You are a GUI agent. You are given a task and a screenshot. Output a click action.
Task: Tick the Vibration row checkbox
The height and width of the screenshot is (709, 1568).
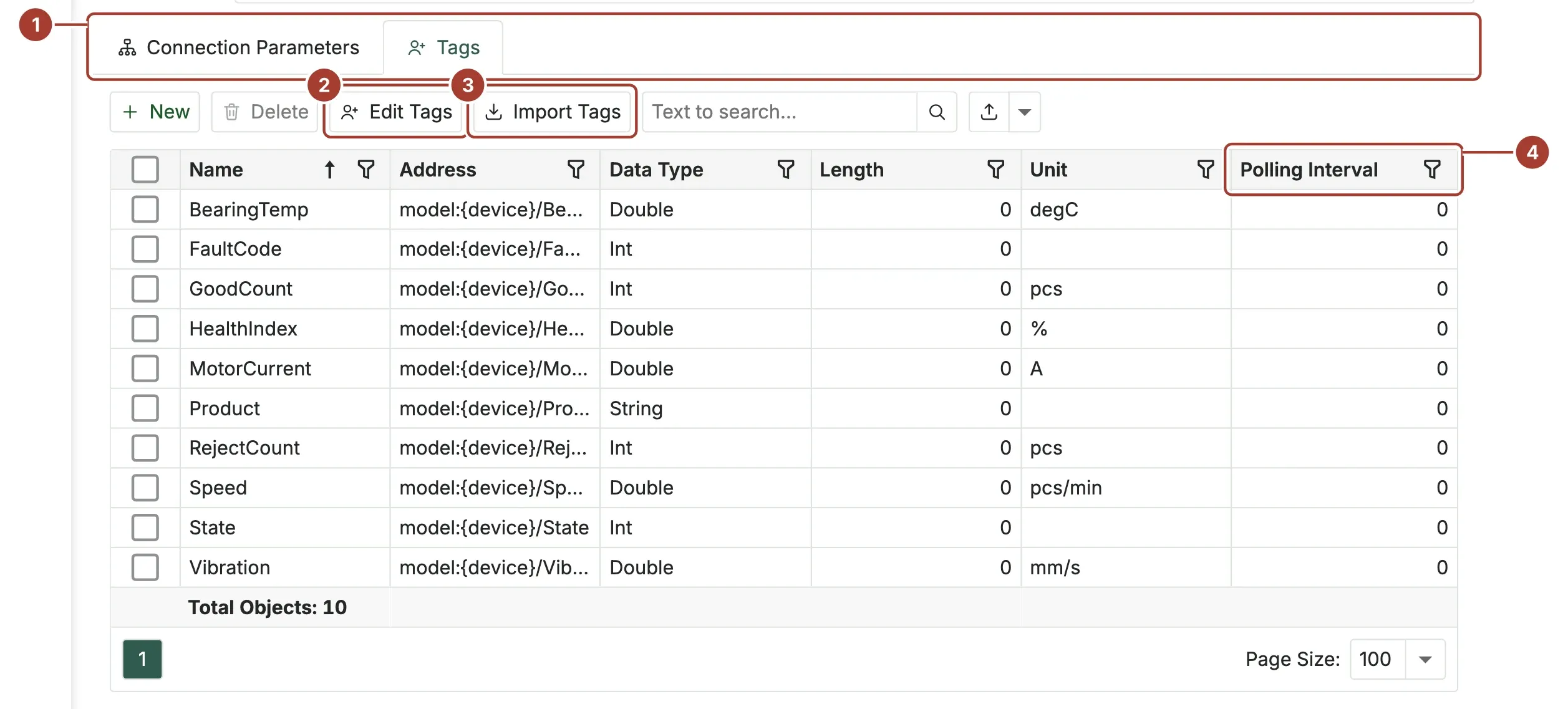[x=145, y=567]
